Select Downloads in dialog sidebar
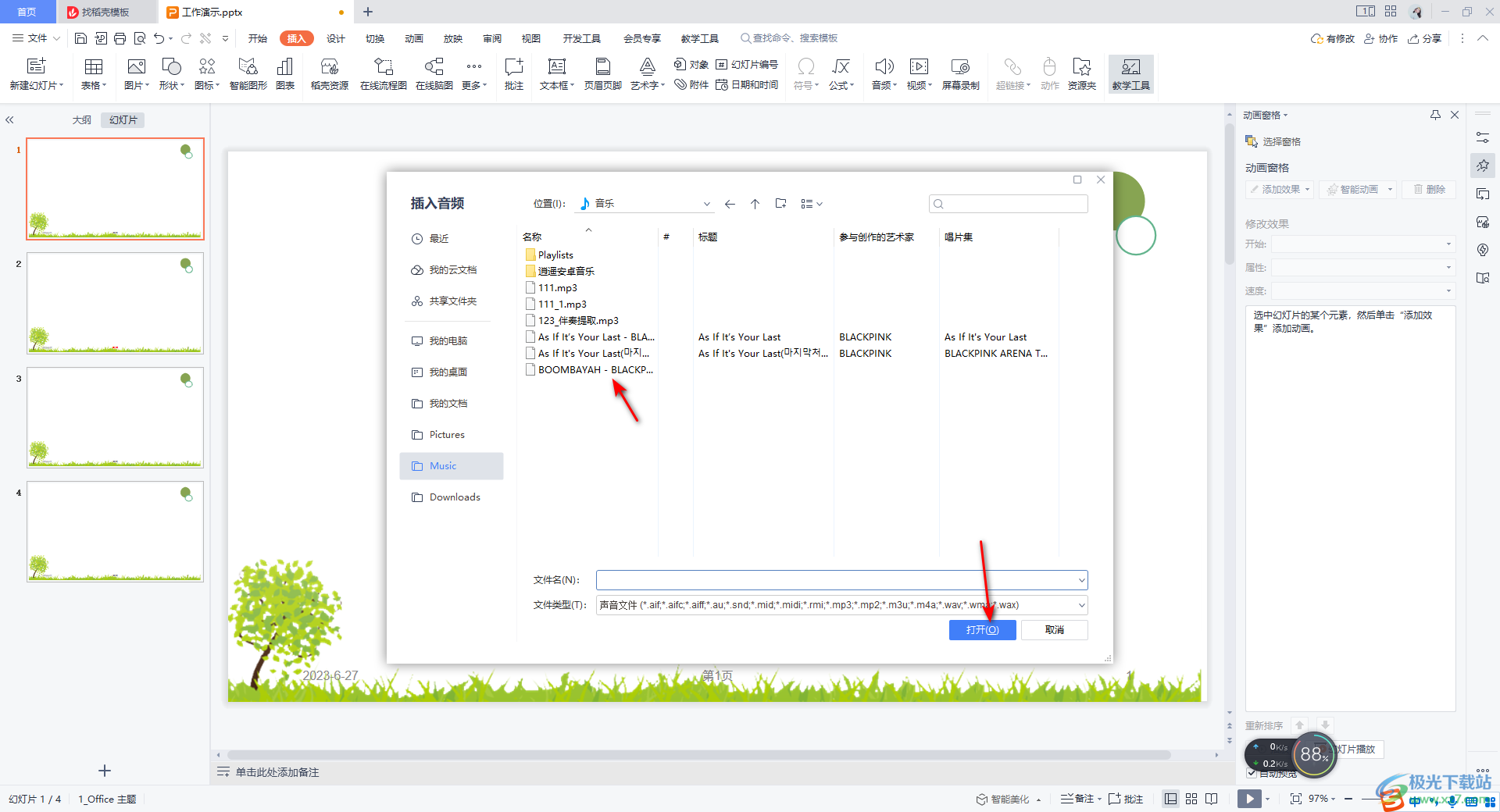1500x812 pixels. [452, 497]
